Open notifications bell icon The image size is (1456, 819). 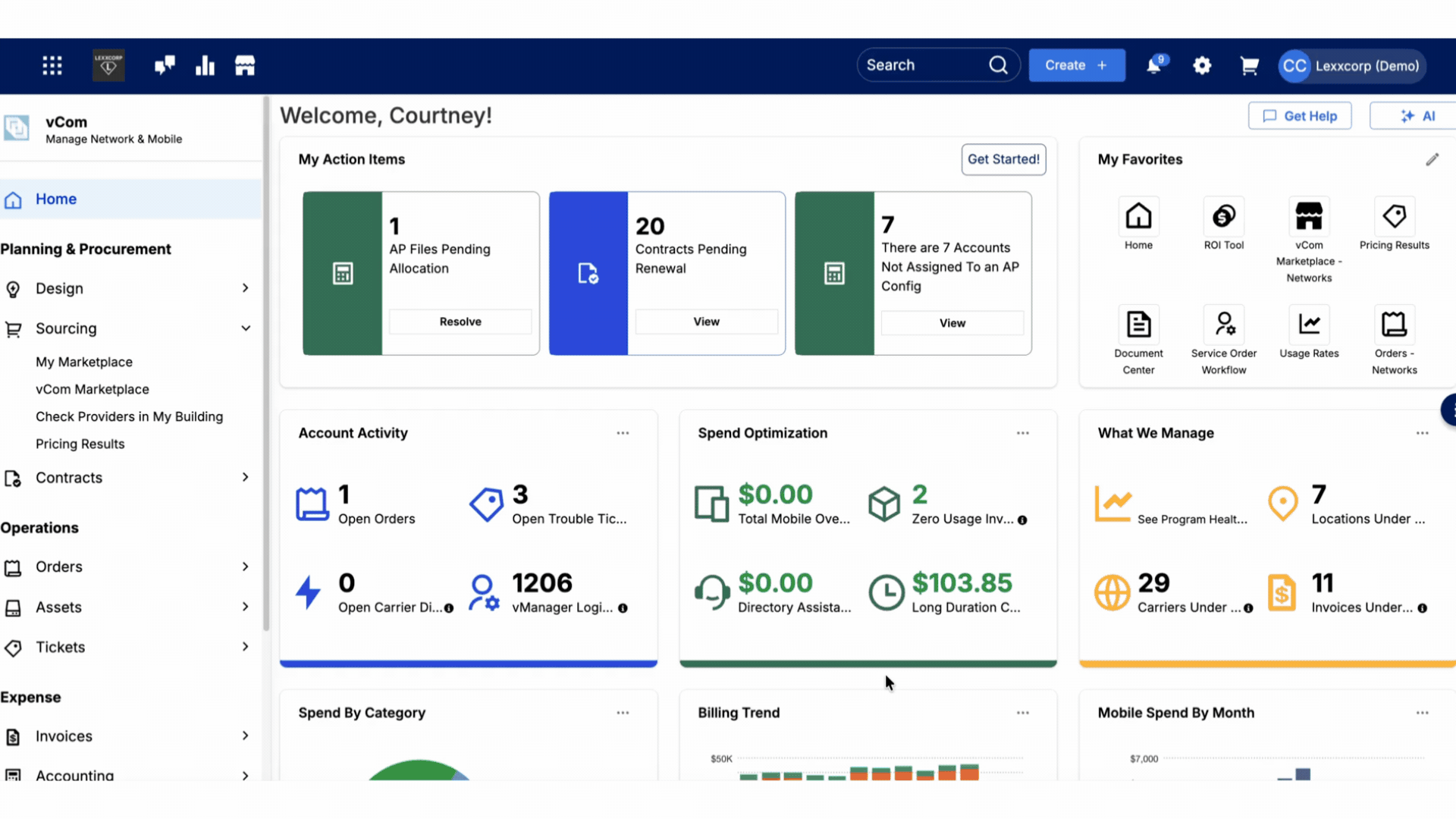coord(1154,65)
